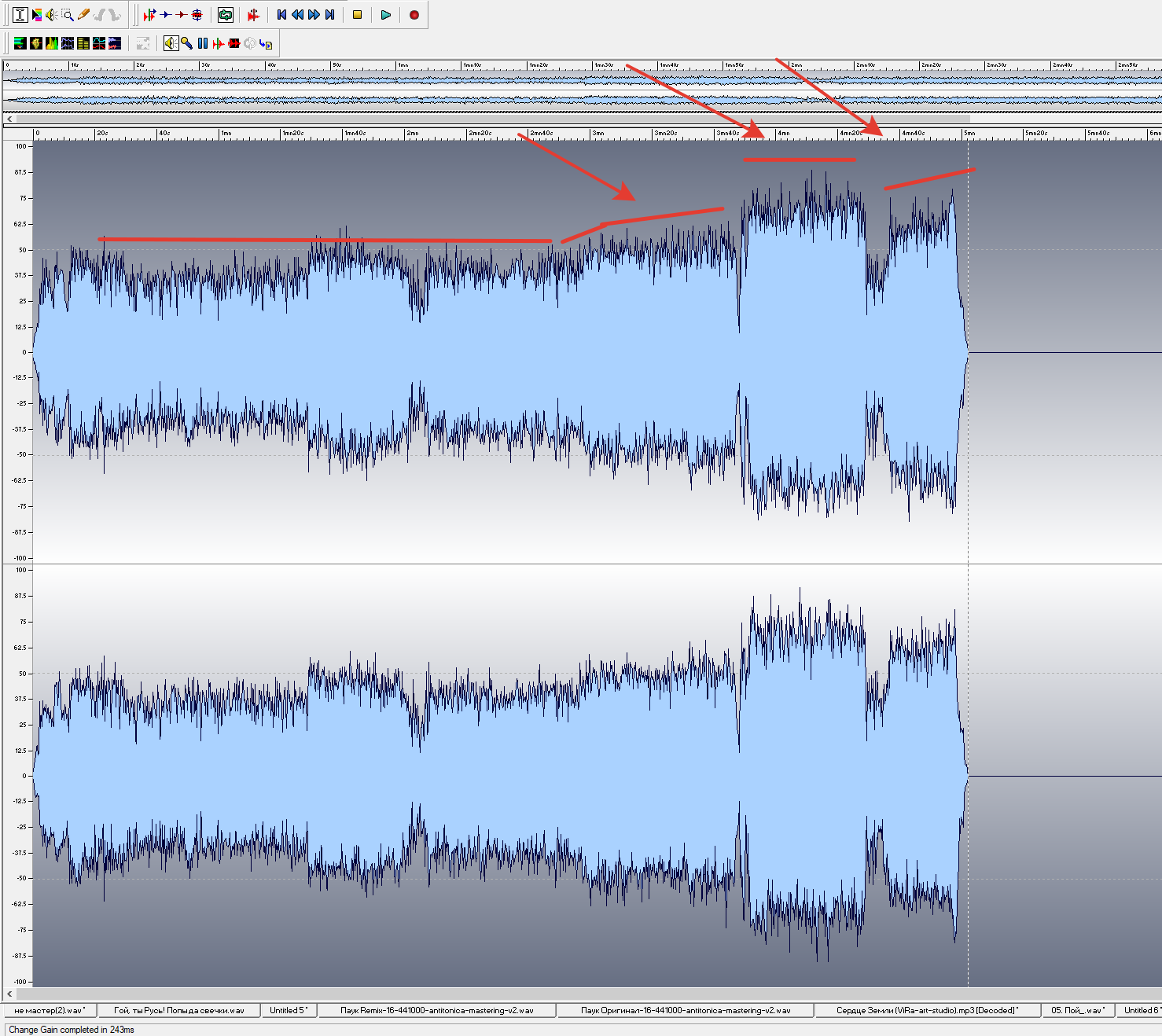Image resolution: width=1162 pixels, height=1036 pixels.
Task: Click the 4mn mark on time ruler
Action: point(783,134)
